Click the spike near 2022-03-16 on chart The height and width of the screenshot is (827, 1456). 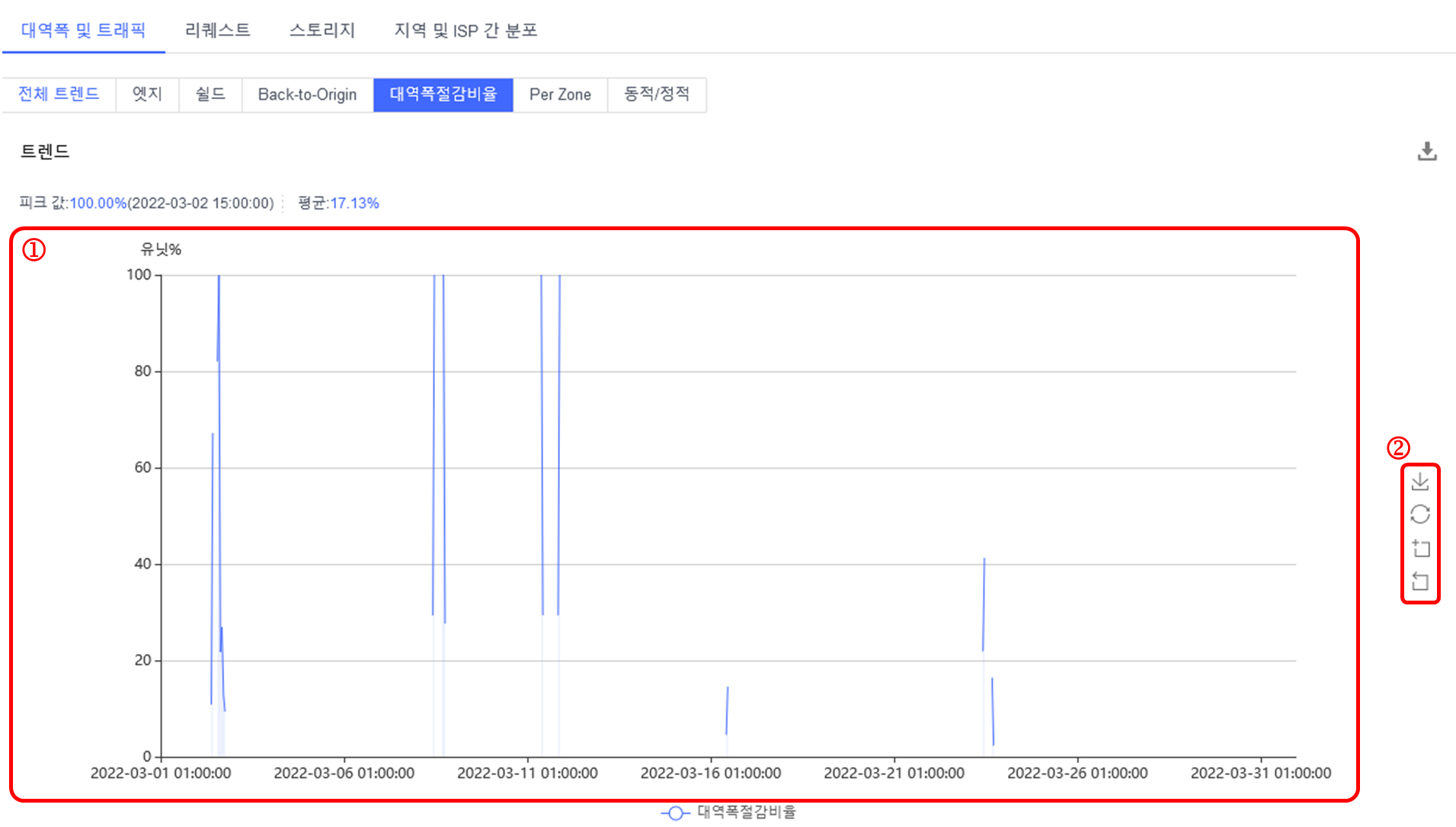coord(727,710)
